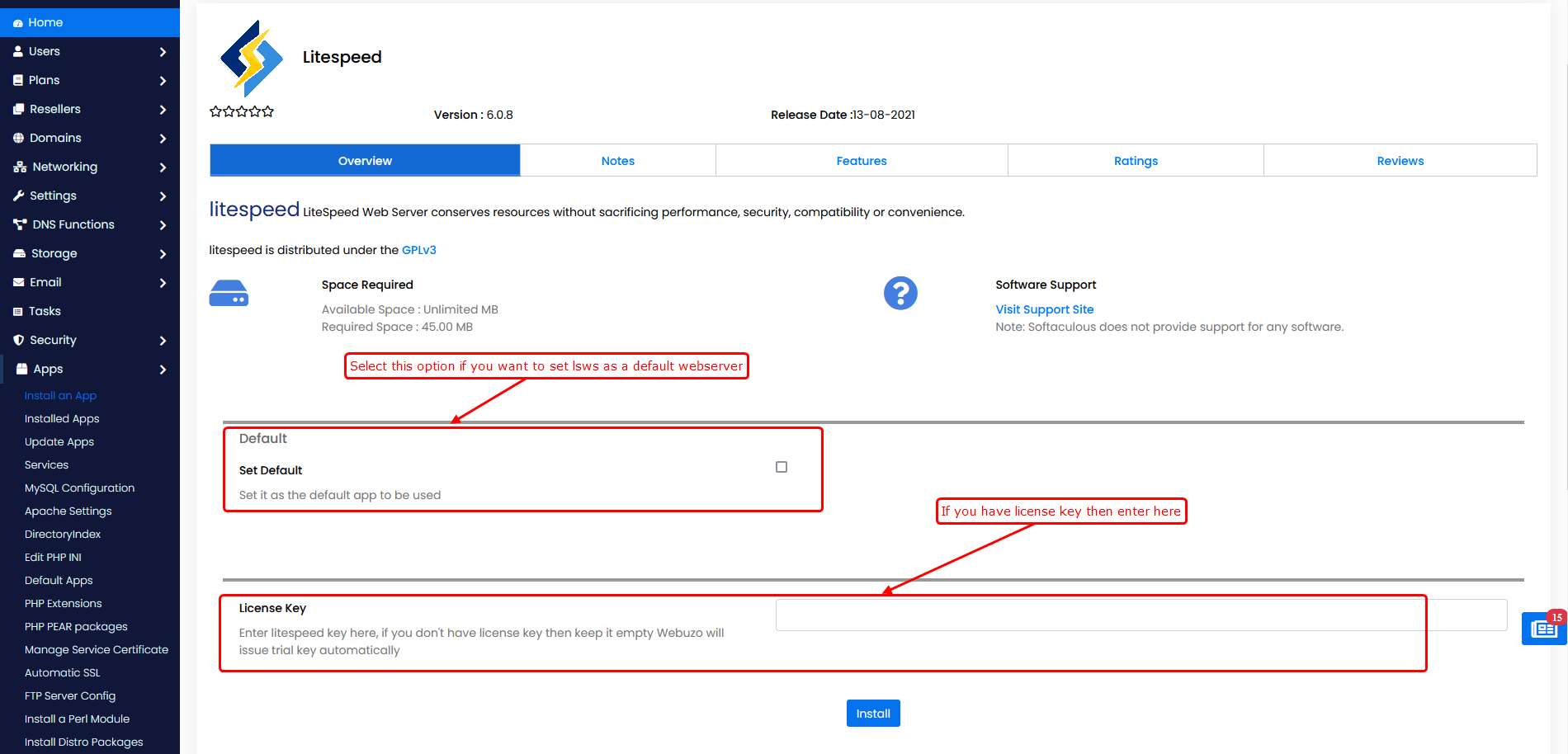Switch to the Reviews tab
This screenshot has width=1568, height=754.
click(x=1400, y=161)
